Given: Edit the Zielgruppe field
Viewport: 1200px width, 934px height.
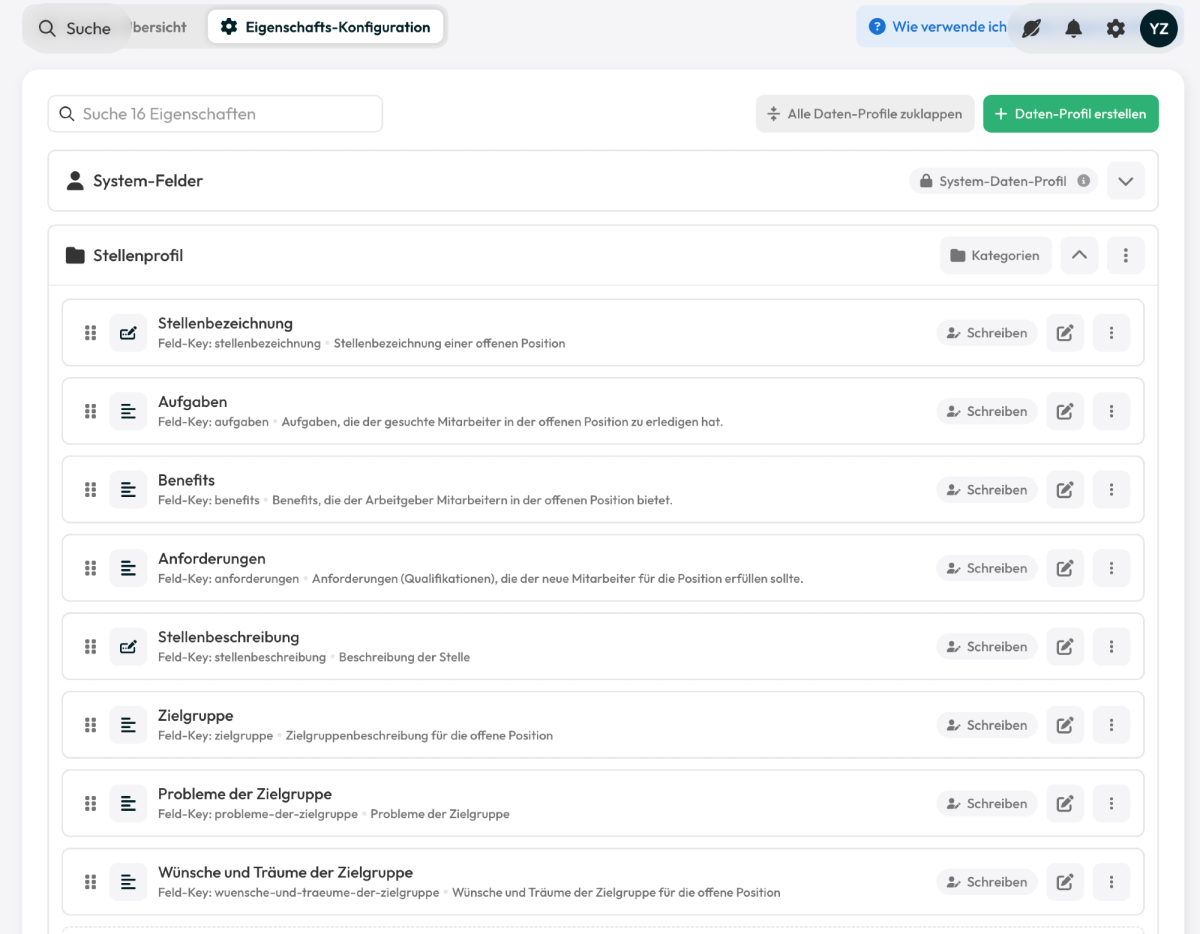Looking at the screenshot, I should point(1065,725).
